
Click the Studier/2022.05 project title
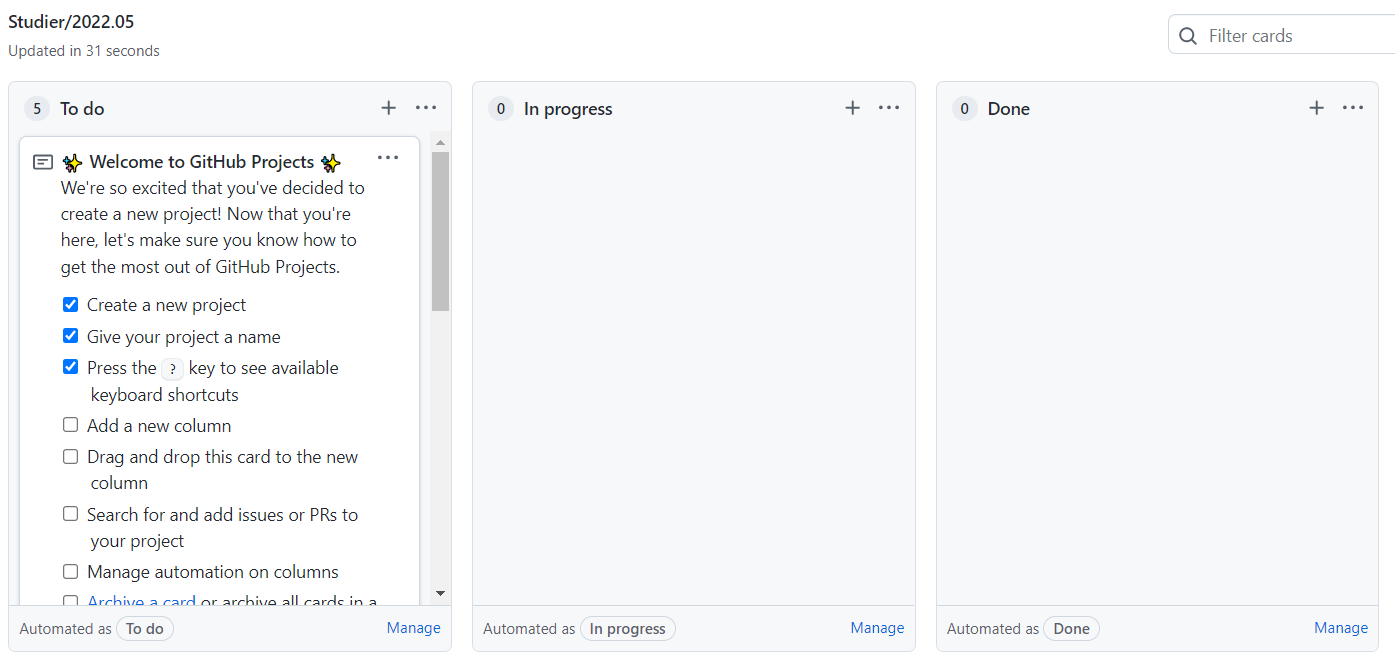[x=71, y=21]
